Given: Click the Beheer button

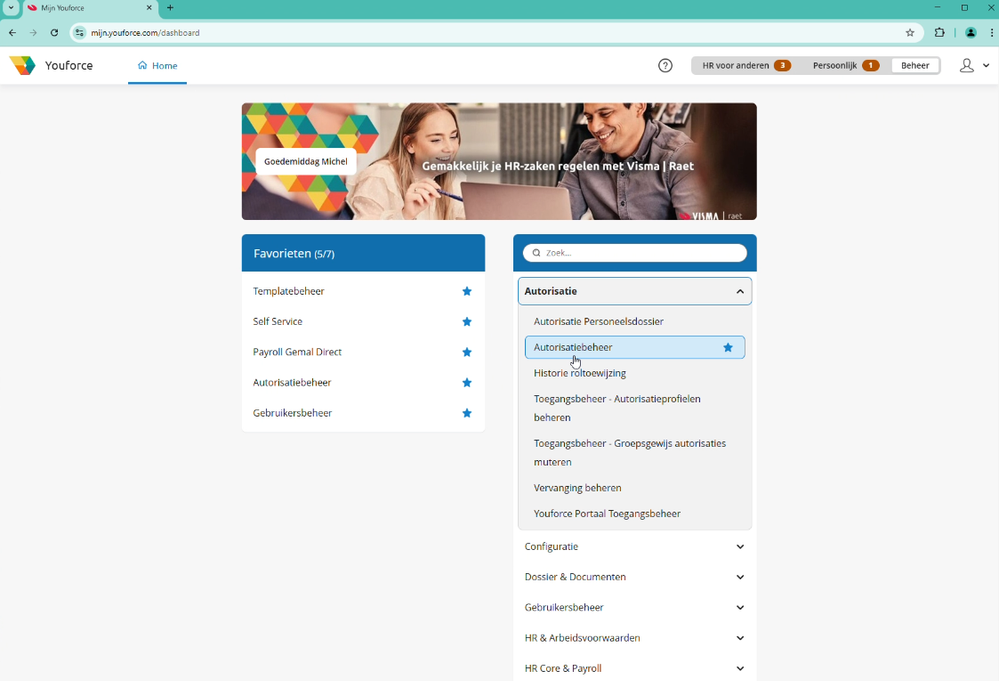Looking at the screenshot, I should pos(914,65).
